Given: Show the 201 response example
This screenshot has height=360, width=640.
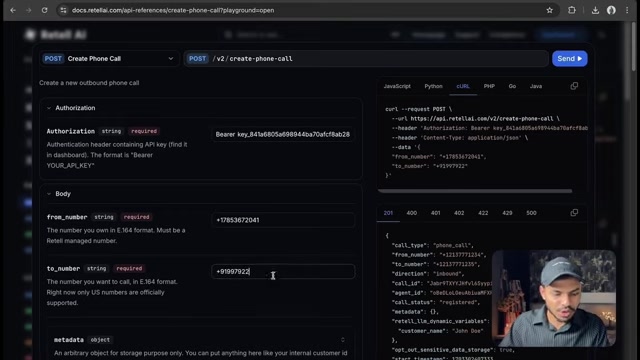Looking at the screenshot, I should coord(388,213).
